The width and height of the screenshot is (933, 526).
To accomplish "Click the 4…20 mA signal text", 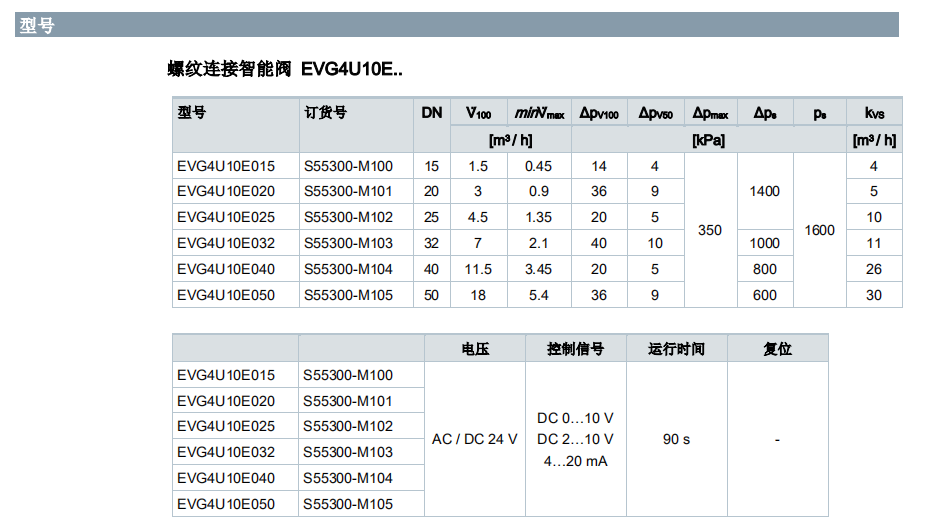I will point(575,461).
